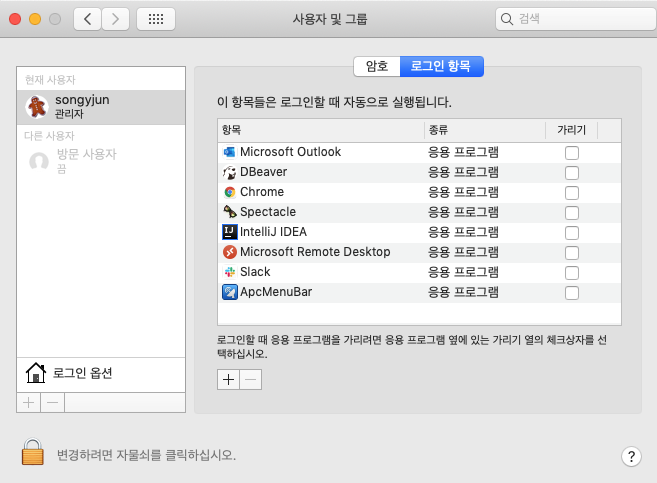Click the IntelliJ IDEA app icon

tap(229, 232)
